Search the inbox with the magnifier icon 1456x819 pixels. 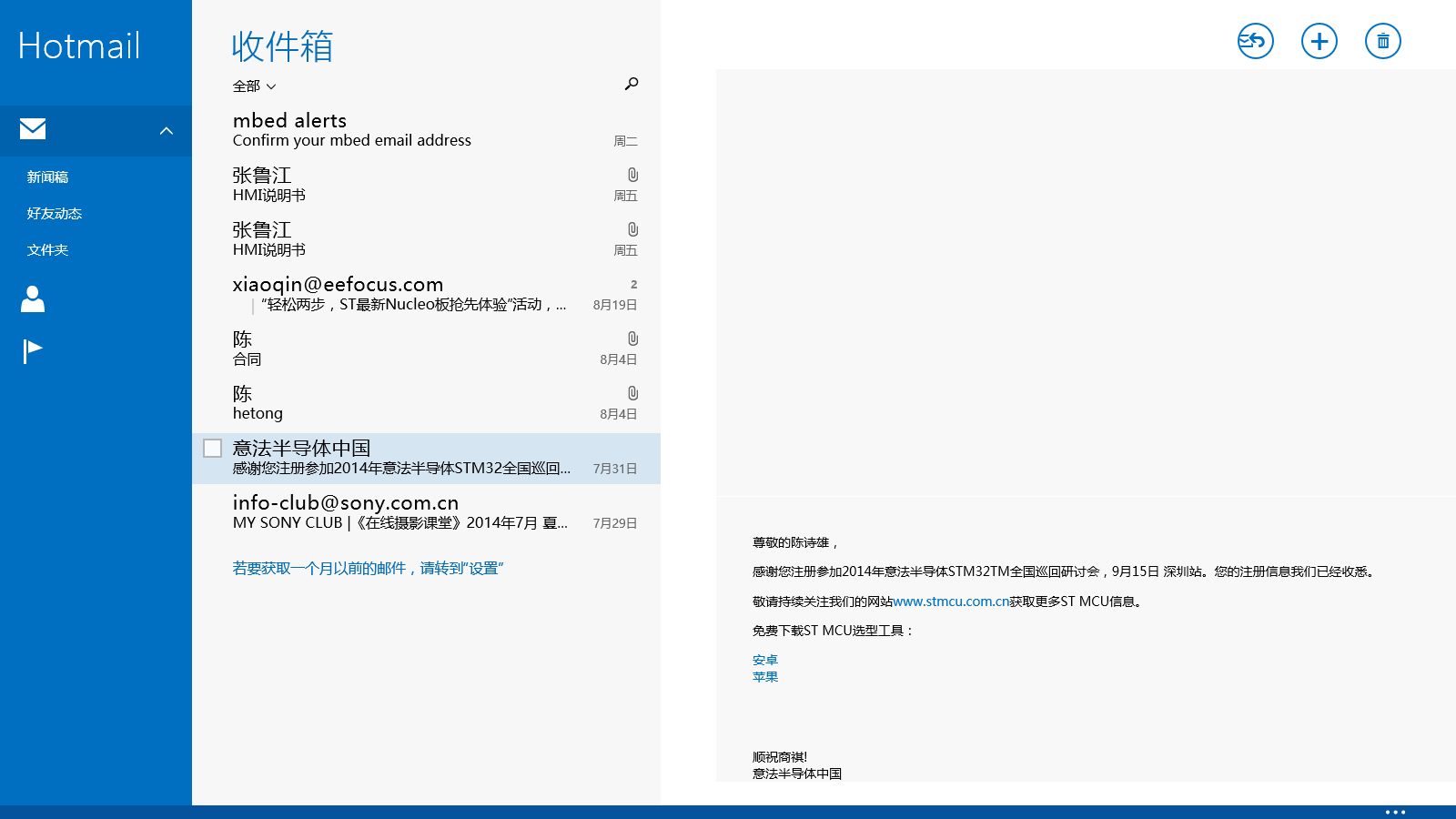(x=632, y=84)
